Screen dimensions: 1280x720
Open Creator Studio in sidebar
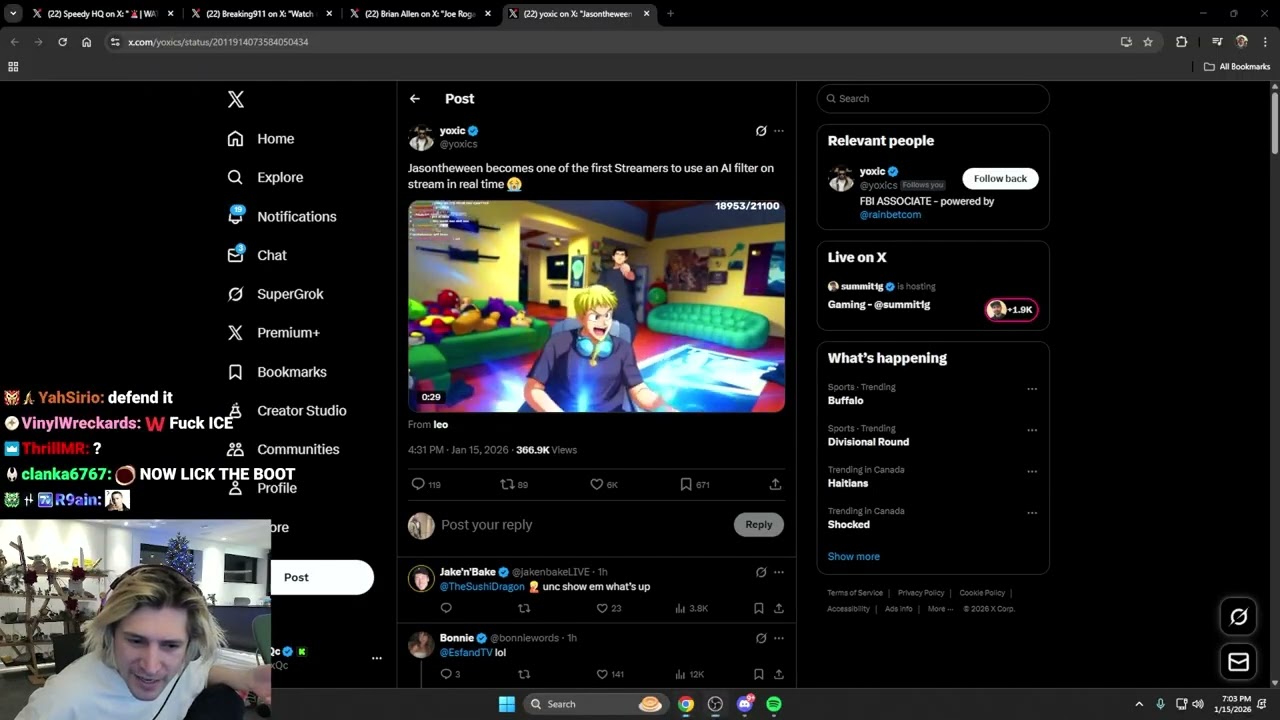click(287, 410)
